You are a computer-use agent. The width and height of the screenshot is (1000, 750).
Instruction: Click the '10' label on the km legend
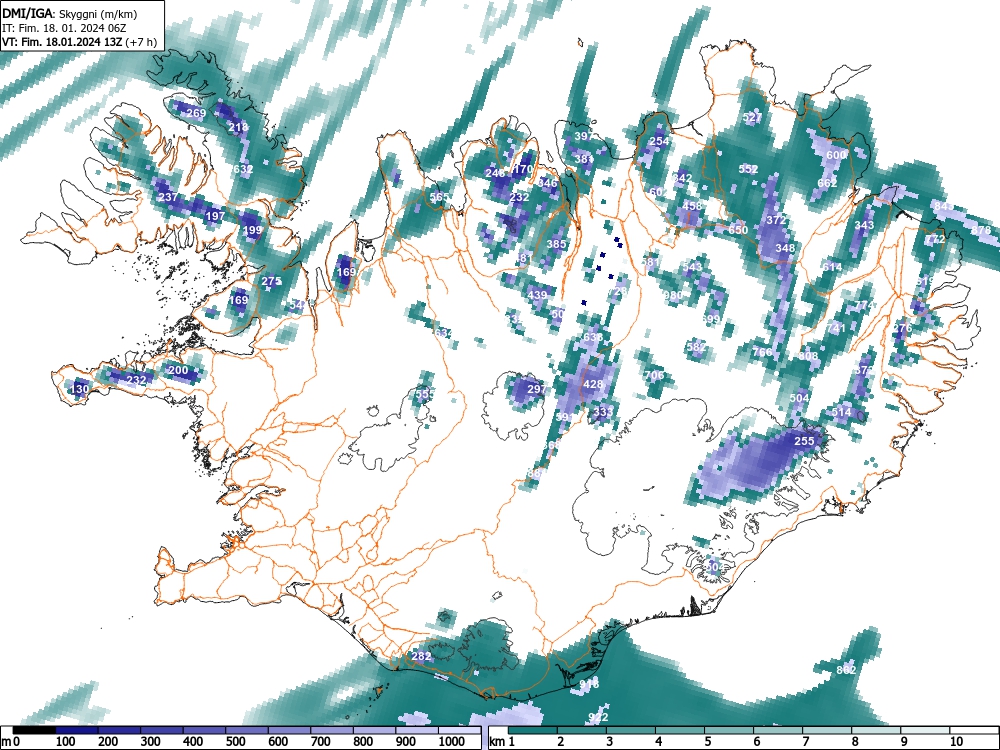(x=955, y=742)
